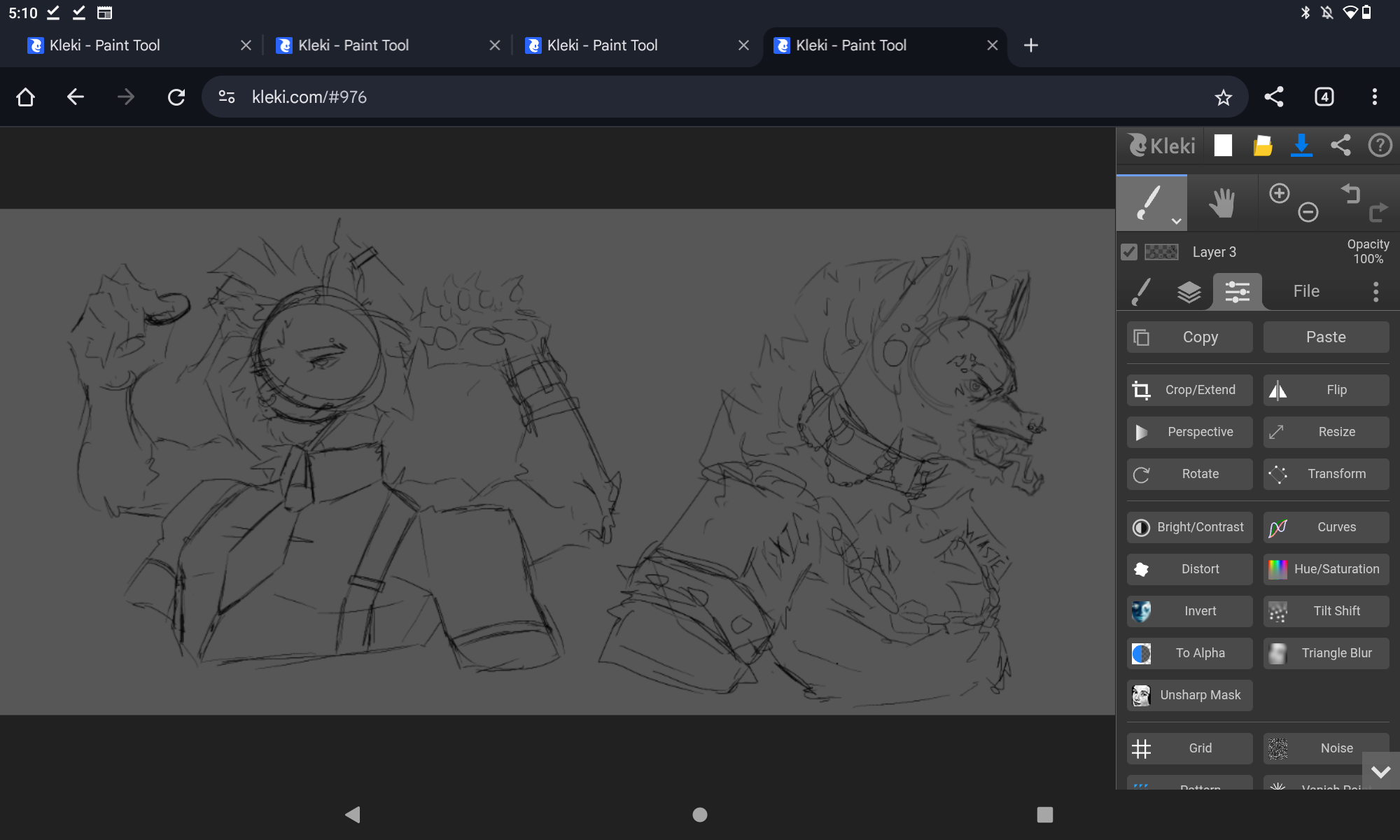
Task: Zoom out with the minus magnifier
Action: 1308,212
